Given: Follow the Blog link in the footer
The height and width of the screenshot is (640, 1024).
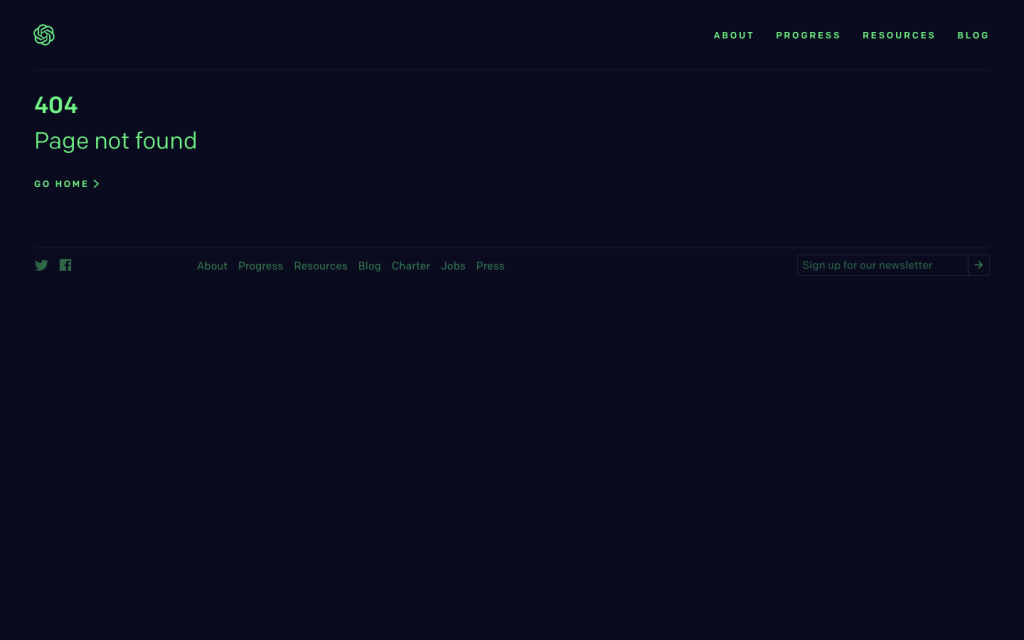Looking at the screenshot, I should [x=369, y=266].
